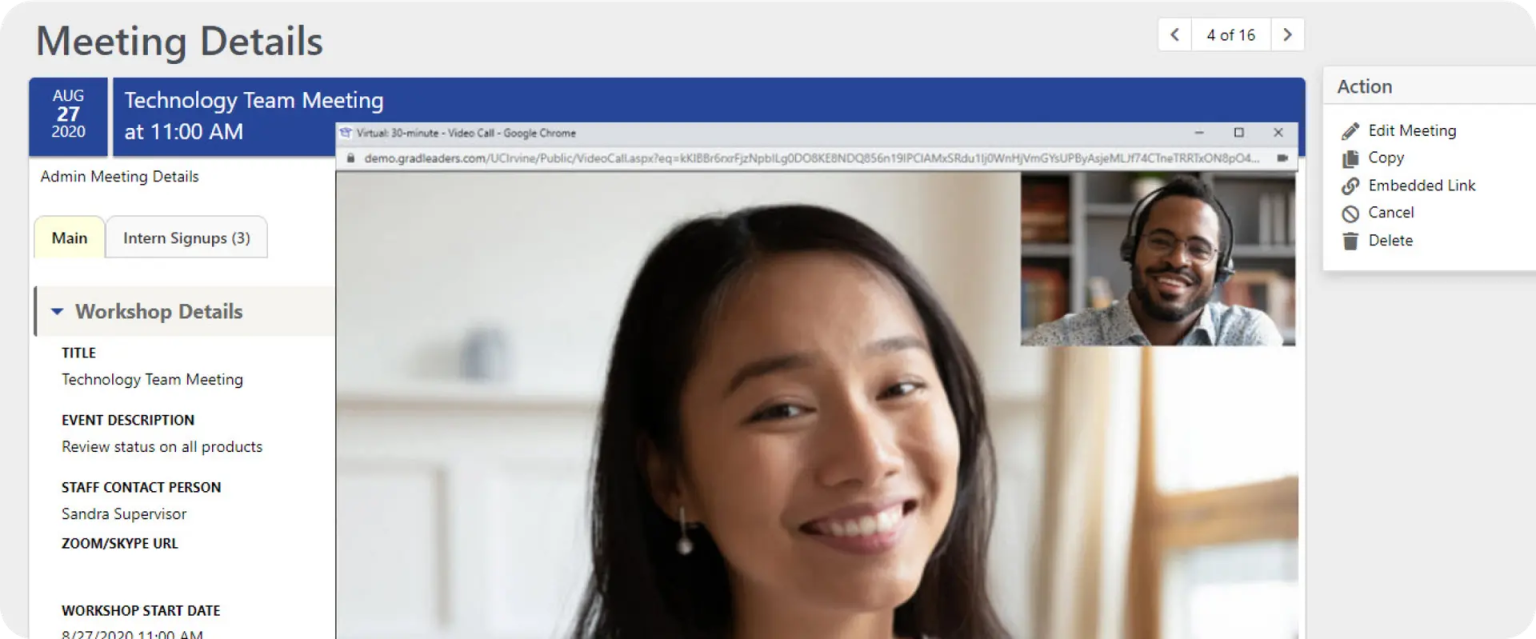Click the Delete trash can icon
Screen dimensions: 1536x639
(x=1352, y=240)
